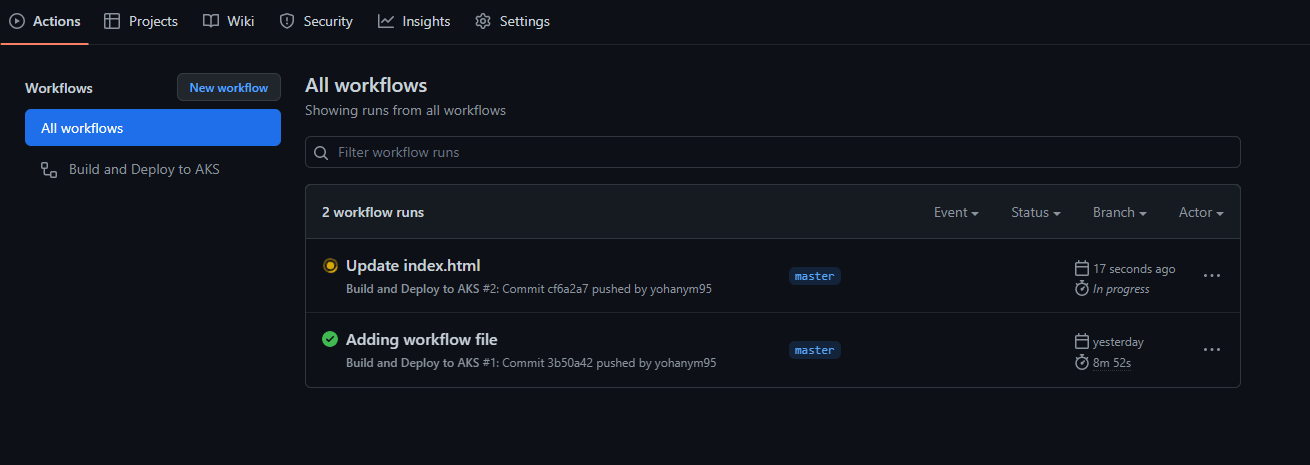
Task: Click the search magnifier icon in filter box
Action: pos(321,153)
